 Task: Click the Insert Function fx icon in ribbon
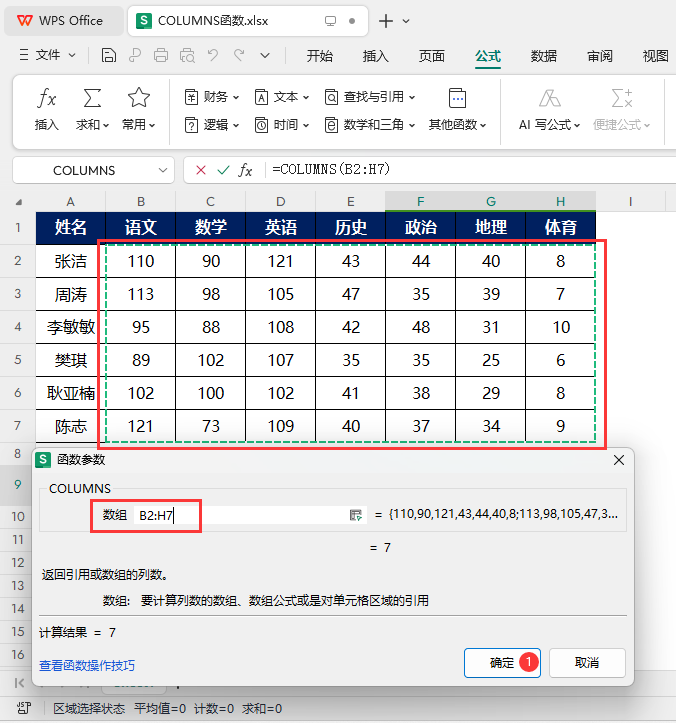pyautogui.click(x=47, y=98)
